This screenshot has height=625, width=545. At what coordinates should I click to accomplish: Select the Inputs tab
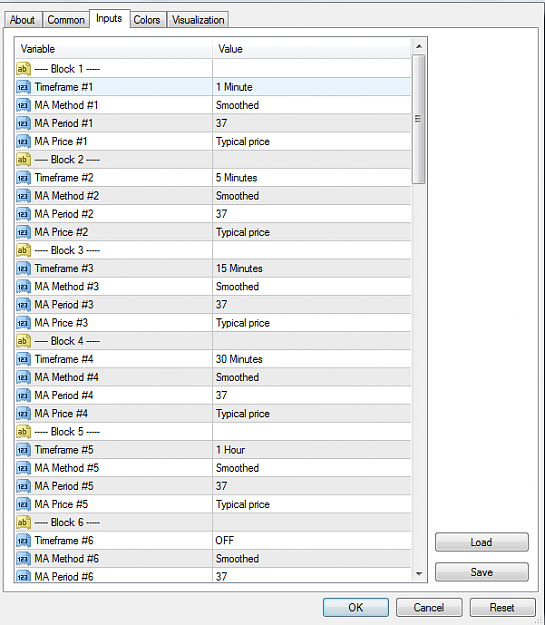109,18
